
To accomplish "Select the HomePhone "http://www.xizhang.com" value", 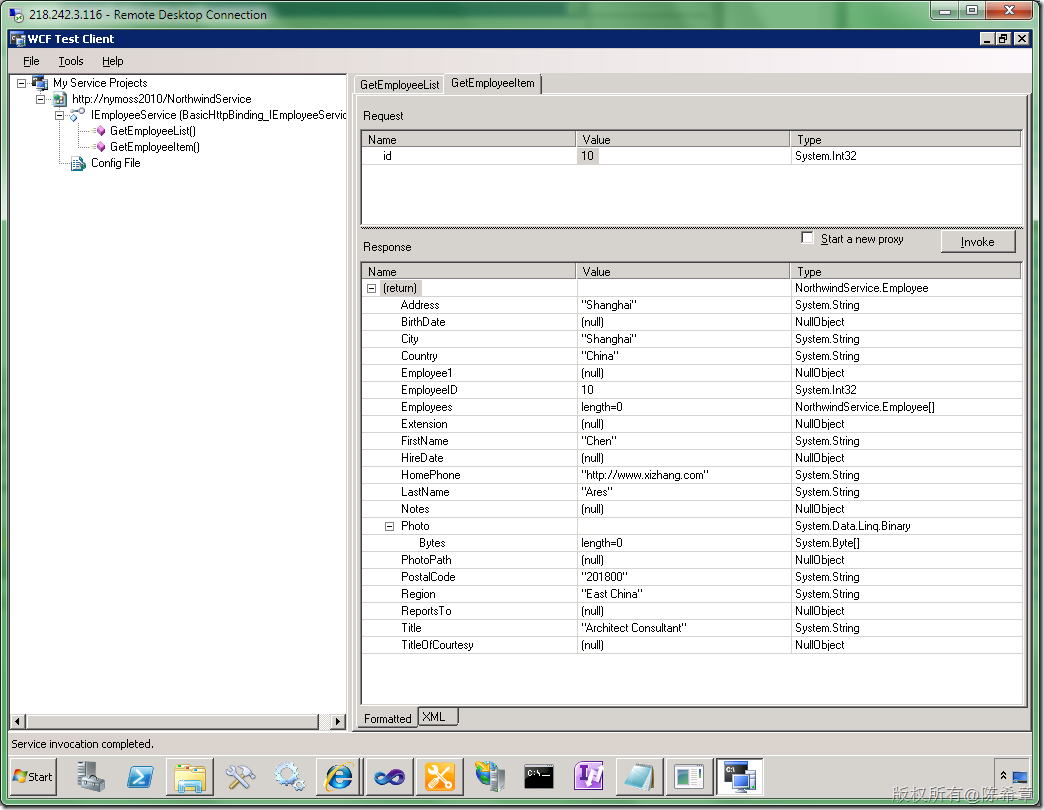I will [684, 475].
